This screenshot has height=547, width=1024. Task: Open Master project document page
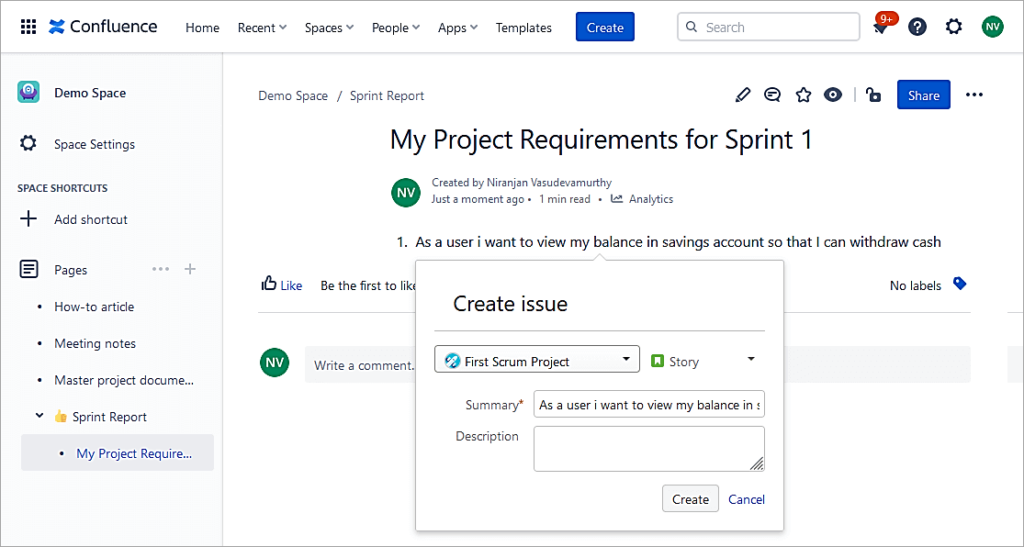124,380
